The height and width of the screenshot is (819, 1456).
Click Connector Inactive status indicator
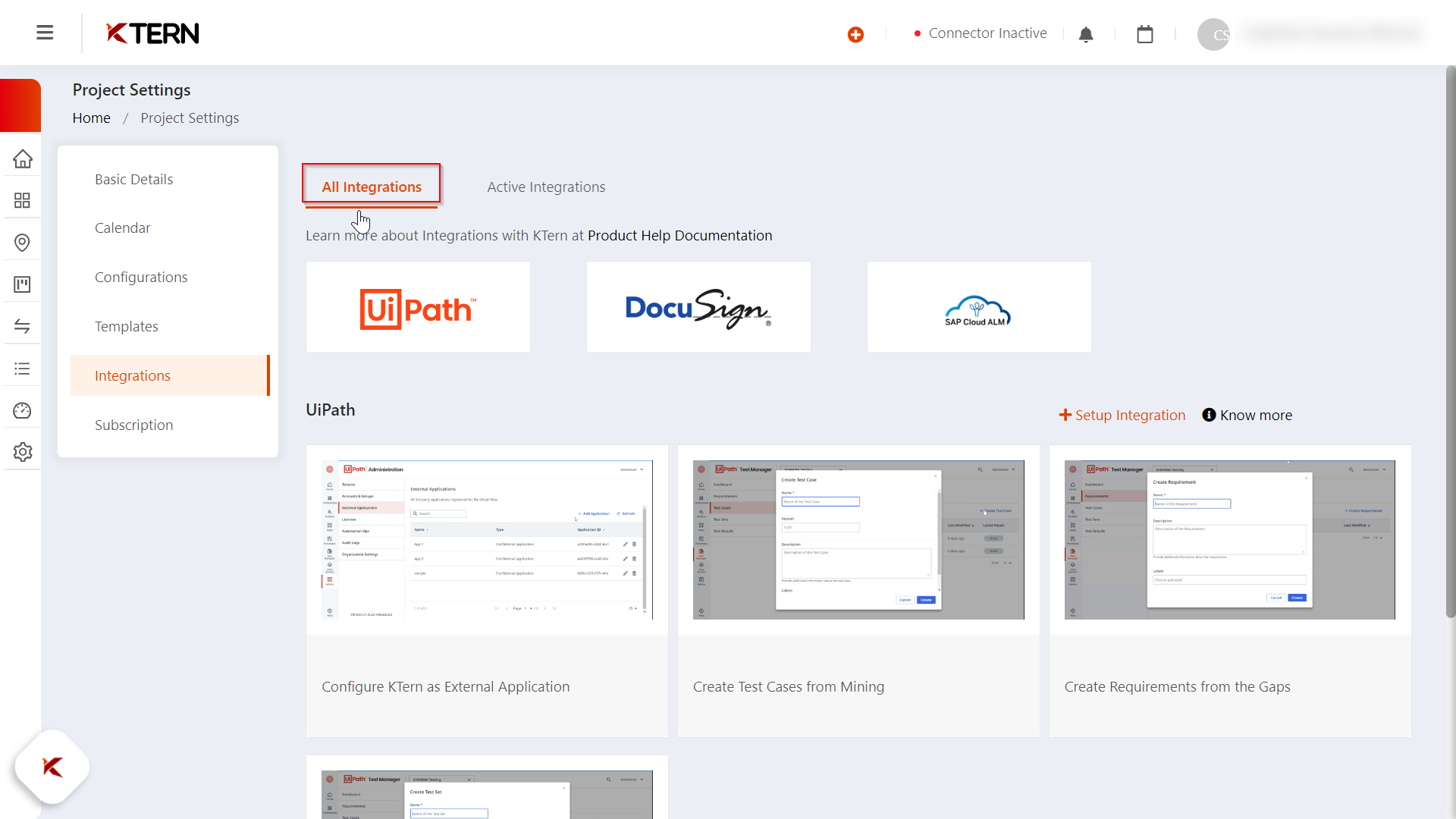pos(981,33)
